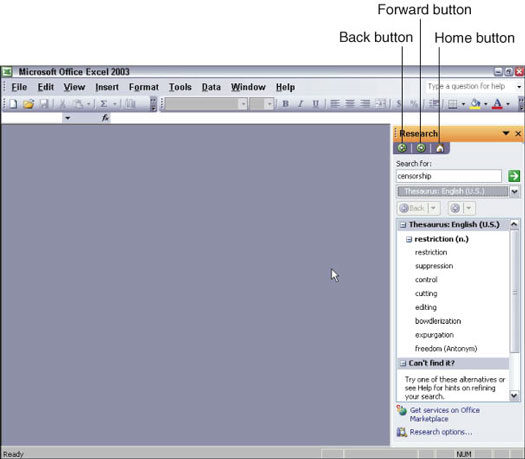Click the New workbook icon
The height and width of the screenshot is (459, 525).
tap(13, 104)
